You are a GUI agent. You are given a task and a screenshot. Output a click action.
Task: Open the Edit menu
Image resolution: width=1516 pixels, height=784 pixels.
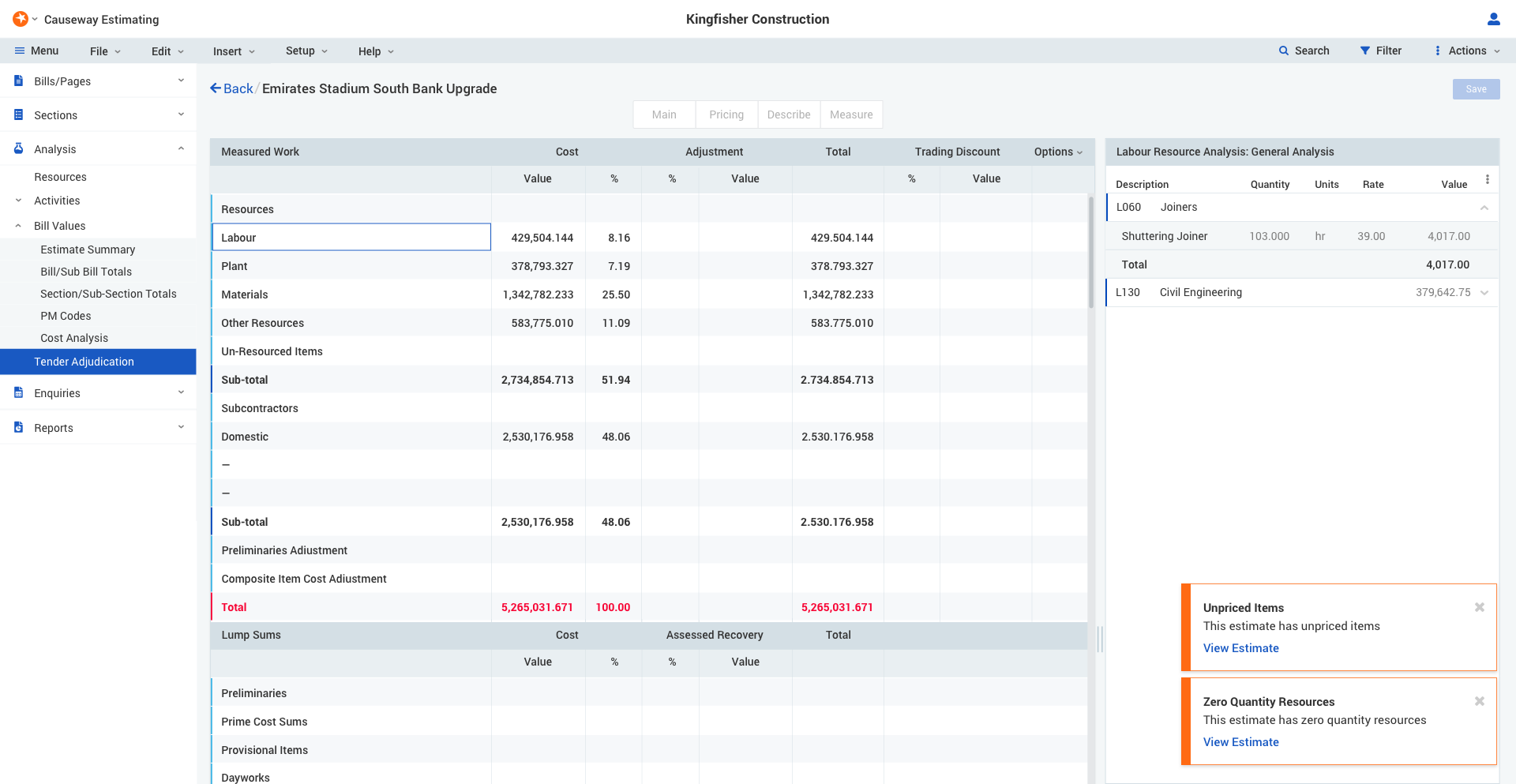(x=167, y=51)
